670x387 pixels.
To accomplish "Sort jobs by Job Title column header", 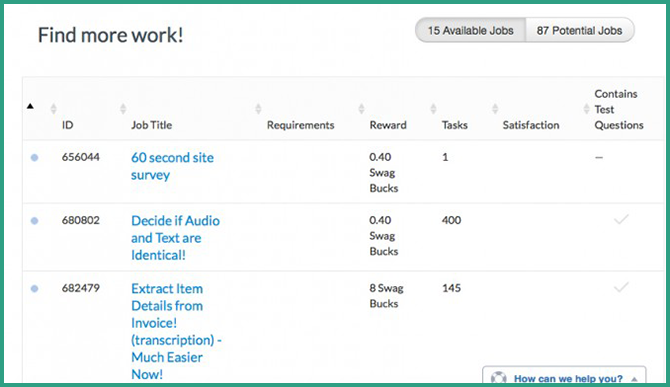I will tap(151, 125).
